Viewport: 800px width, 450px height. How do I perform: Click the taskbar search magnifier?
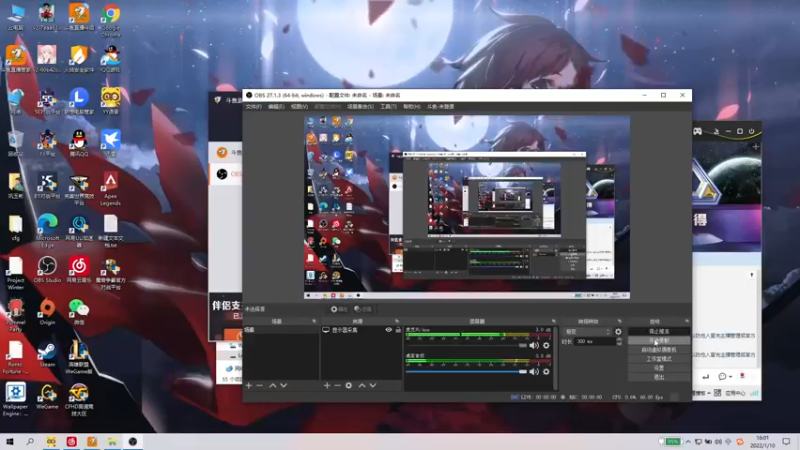pos(30,441)
